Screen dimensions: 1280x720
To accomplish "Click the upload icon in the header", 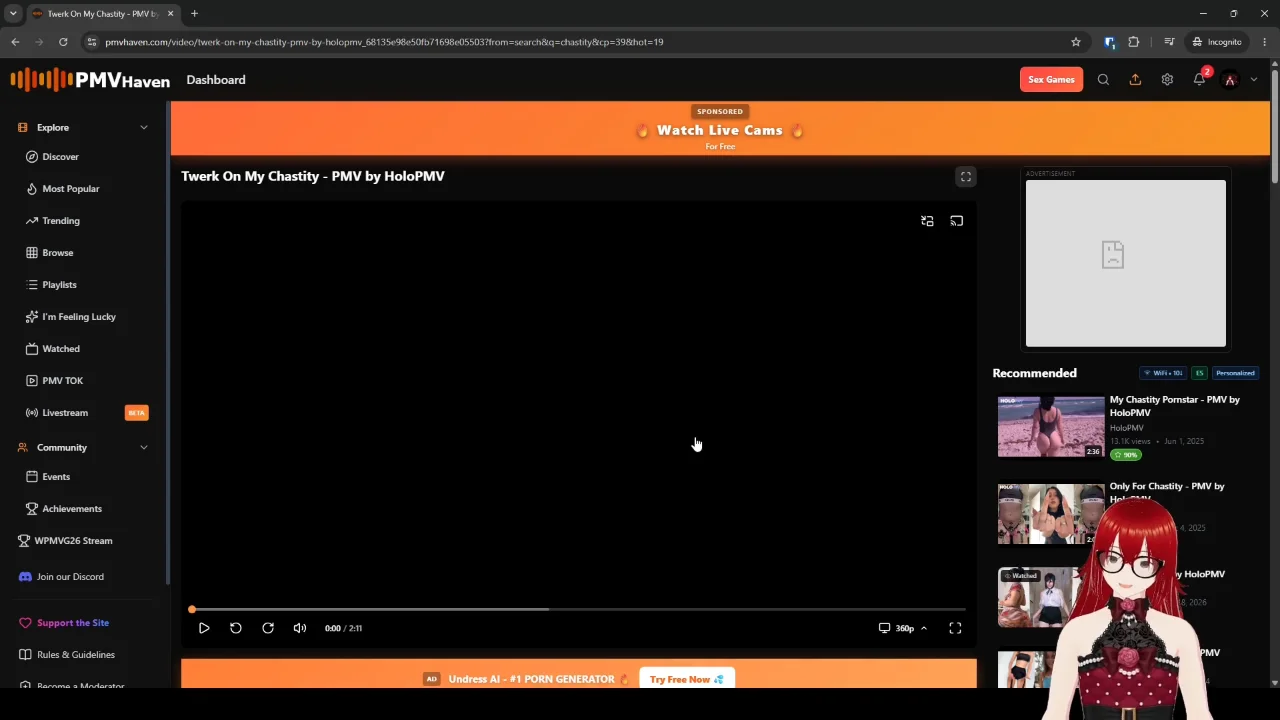I will pyautogui.click(x=1135, y=80).
